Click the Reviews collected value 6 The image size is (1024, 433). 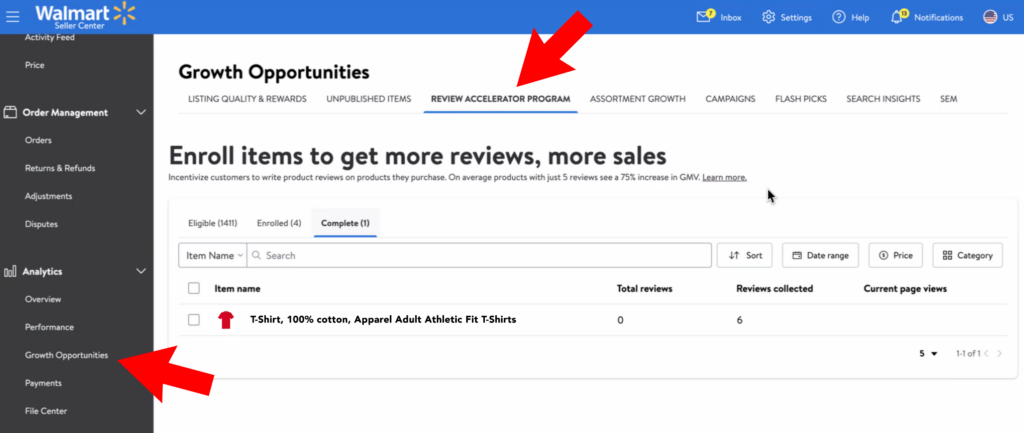click(x=739, y=320)
